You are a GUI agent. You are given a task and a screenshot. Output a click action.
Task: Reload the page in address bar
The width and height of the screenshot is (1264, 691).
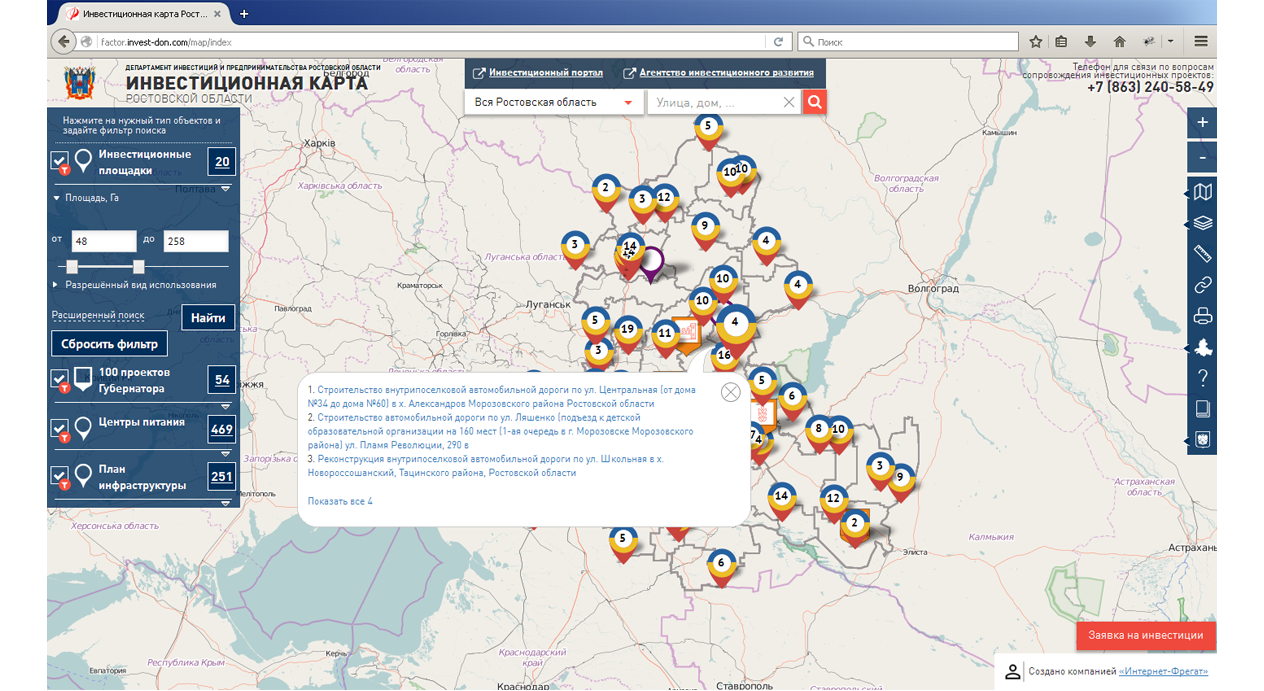778,42
